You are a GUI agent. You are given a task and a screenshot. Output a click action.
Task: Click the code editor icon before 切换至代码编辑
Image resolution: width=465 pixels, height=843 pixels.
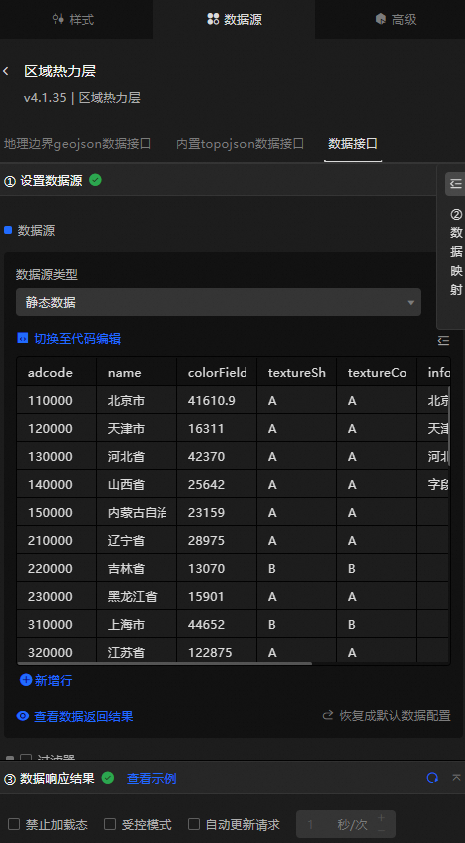pos(23,339)
